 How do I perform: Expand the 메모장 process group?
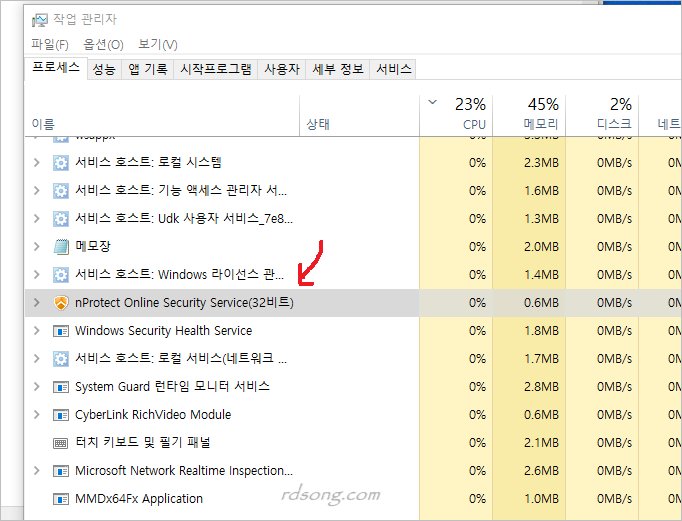[x=37, y=247]
